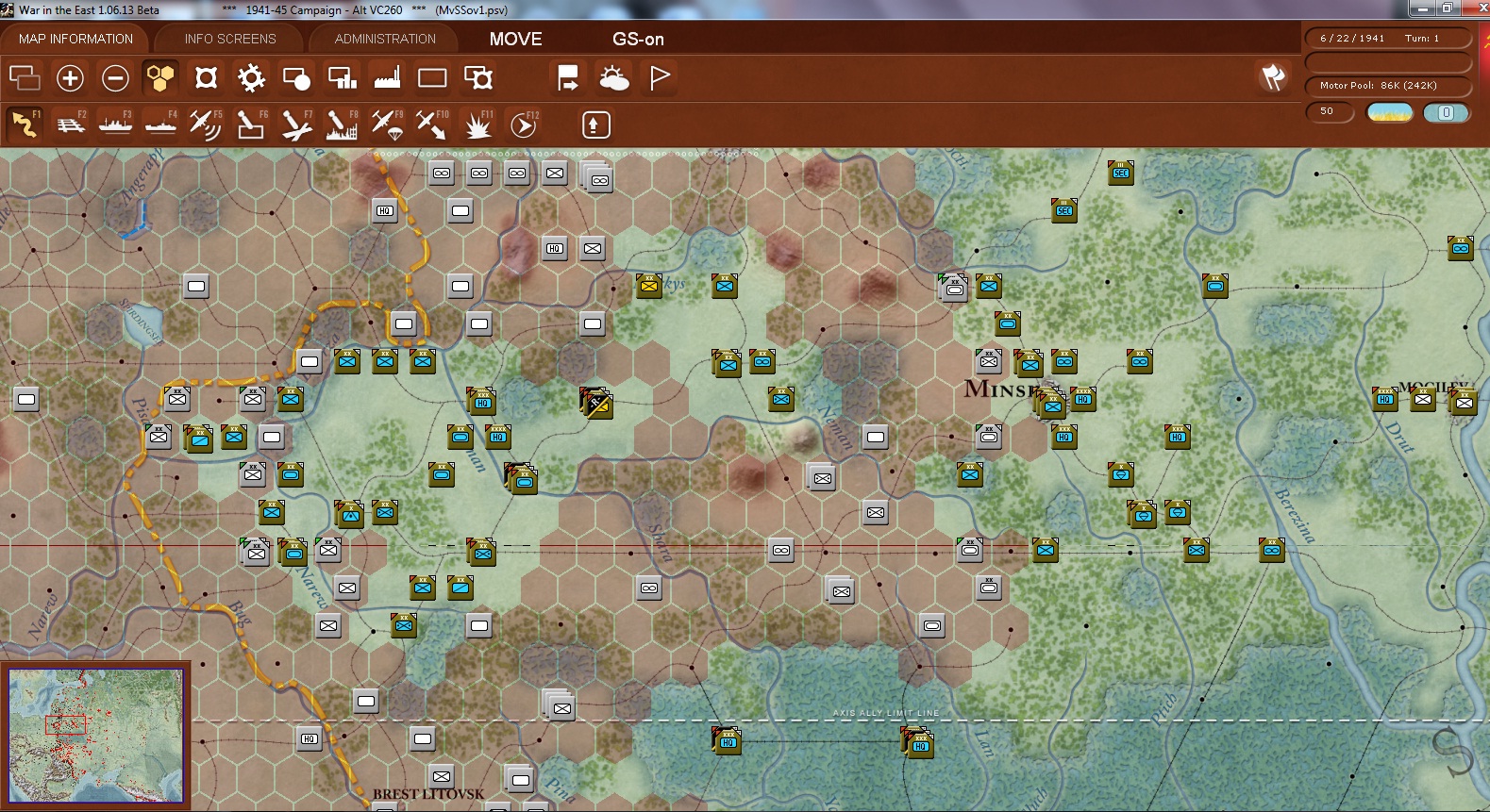Click the pennant flag outline icon

pyautogui.click(x=660, y=77)
